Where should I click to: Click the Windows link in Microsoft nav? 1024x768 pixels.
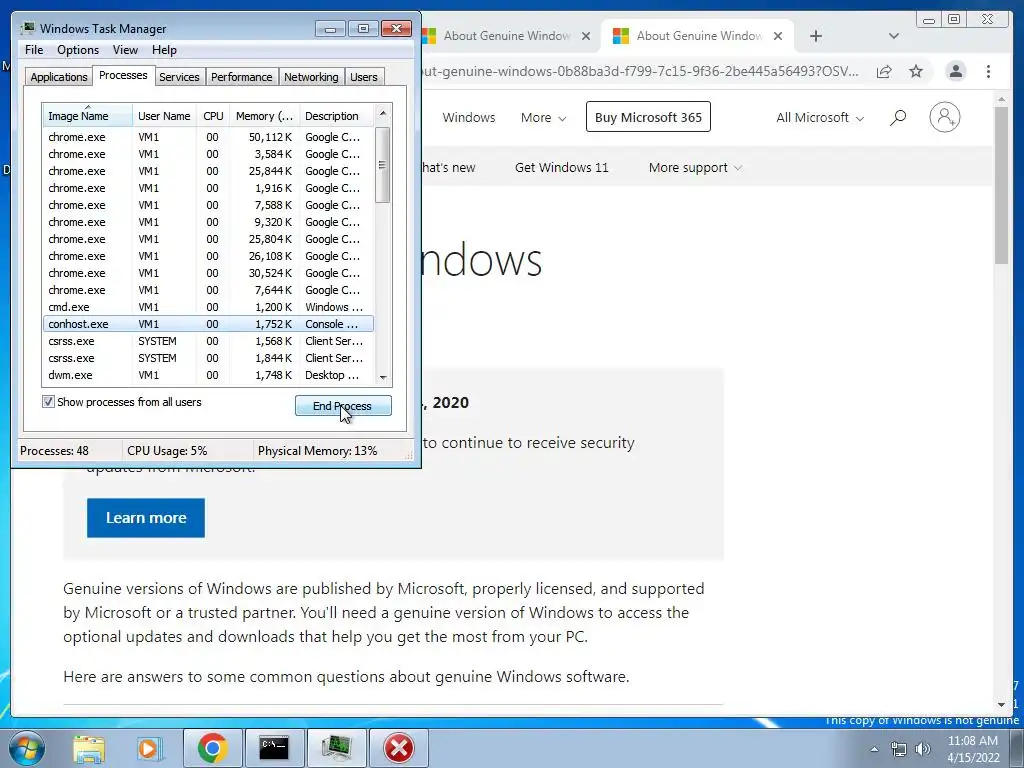(468, 118)
